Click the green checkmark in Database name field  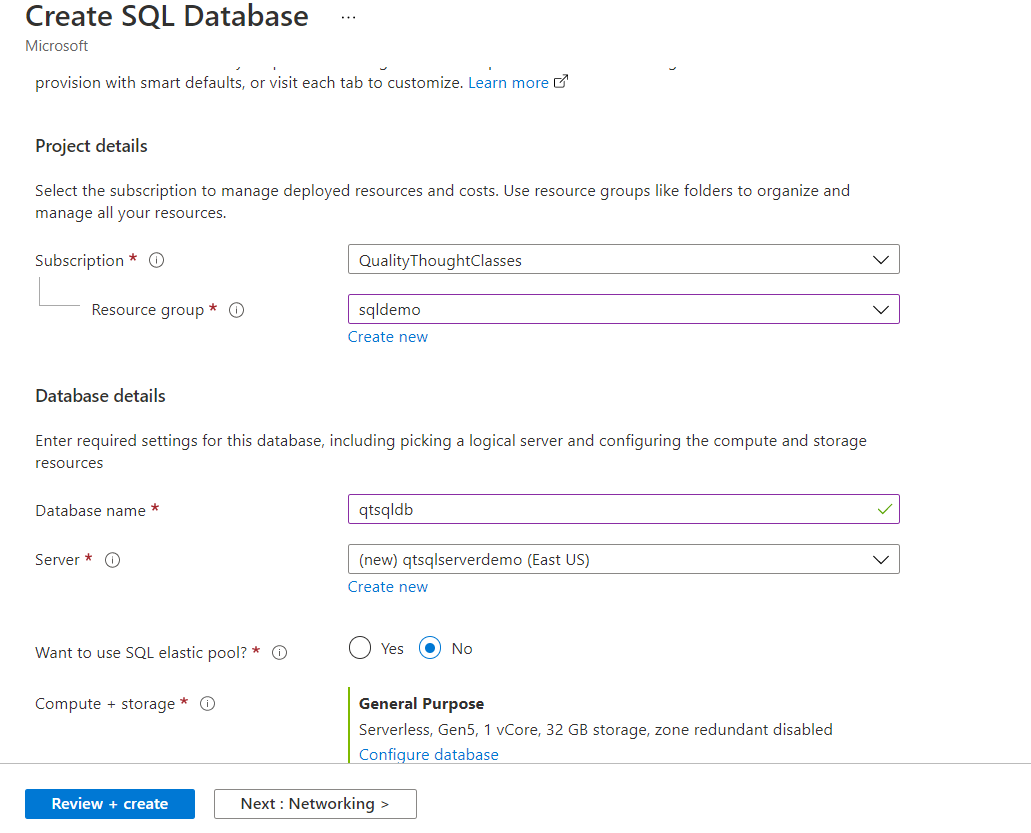[x=885, y=510]
